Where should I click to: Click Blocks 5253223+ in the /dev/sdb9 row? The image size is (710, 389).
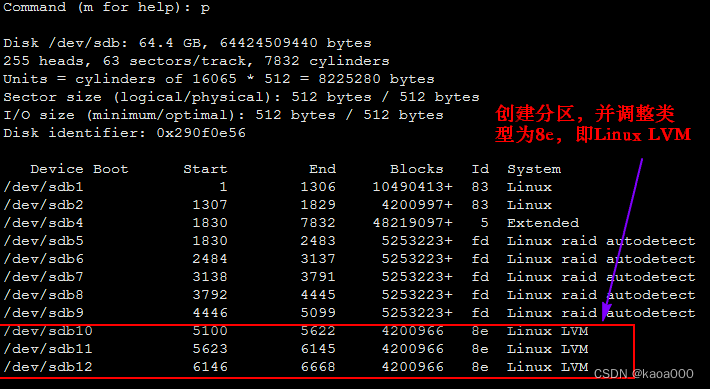click(417, 313)
